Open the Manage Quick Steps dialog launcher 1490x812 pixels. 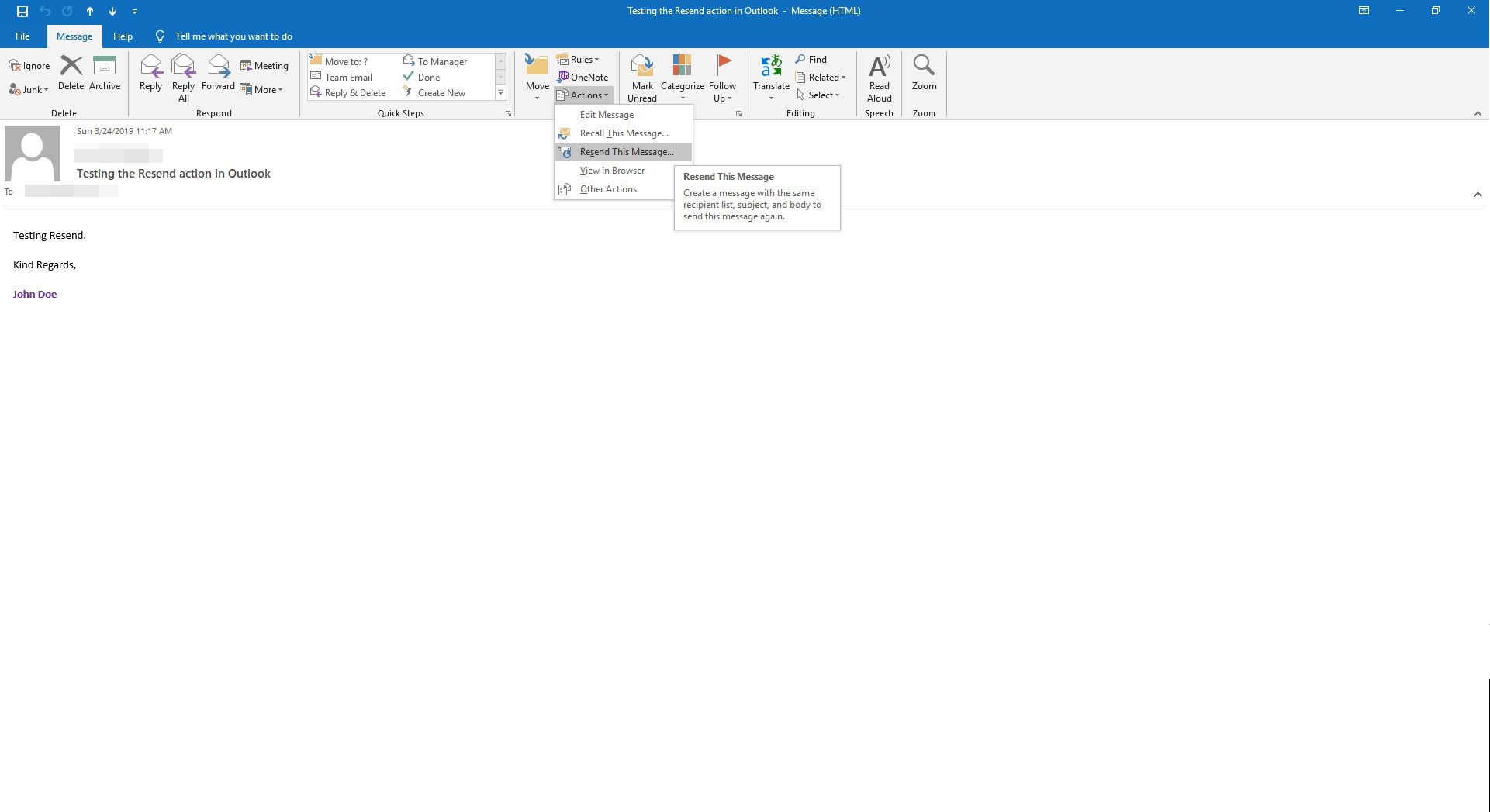tap(509, 114)
